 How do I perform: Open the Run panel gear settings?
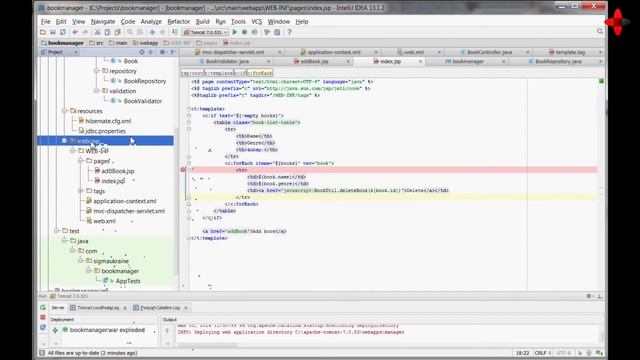[589, 296]
